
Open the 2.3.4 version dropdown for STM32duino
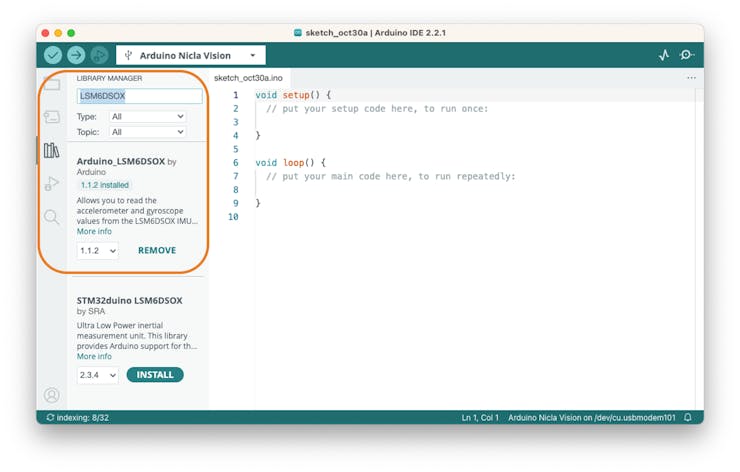(98, 375)
